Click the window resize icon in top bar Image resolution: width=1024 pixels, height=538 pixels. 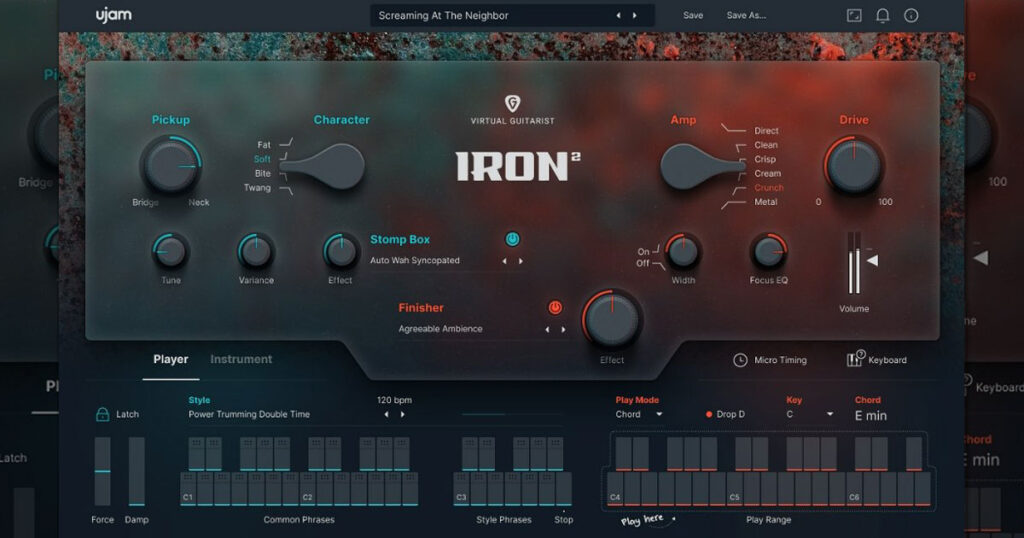pos(854,16)
